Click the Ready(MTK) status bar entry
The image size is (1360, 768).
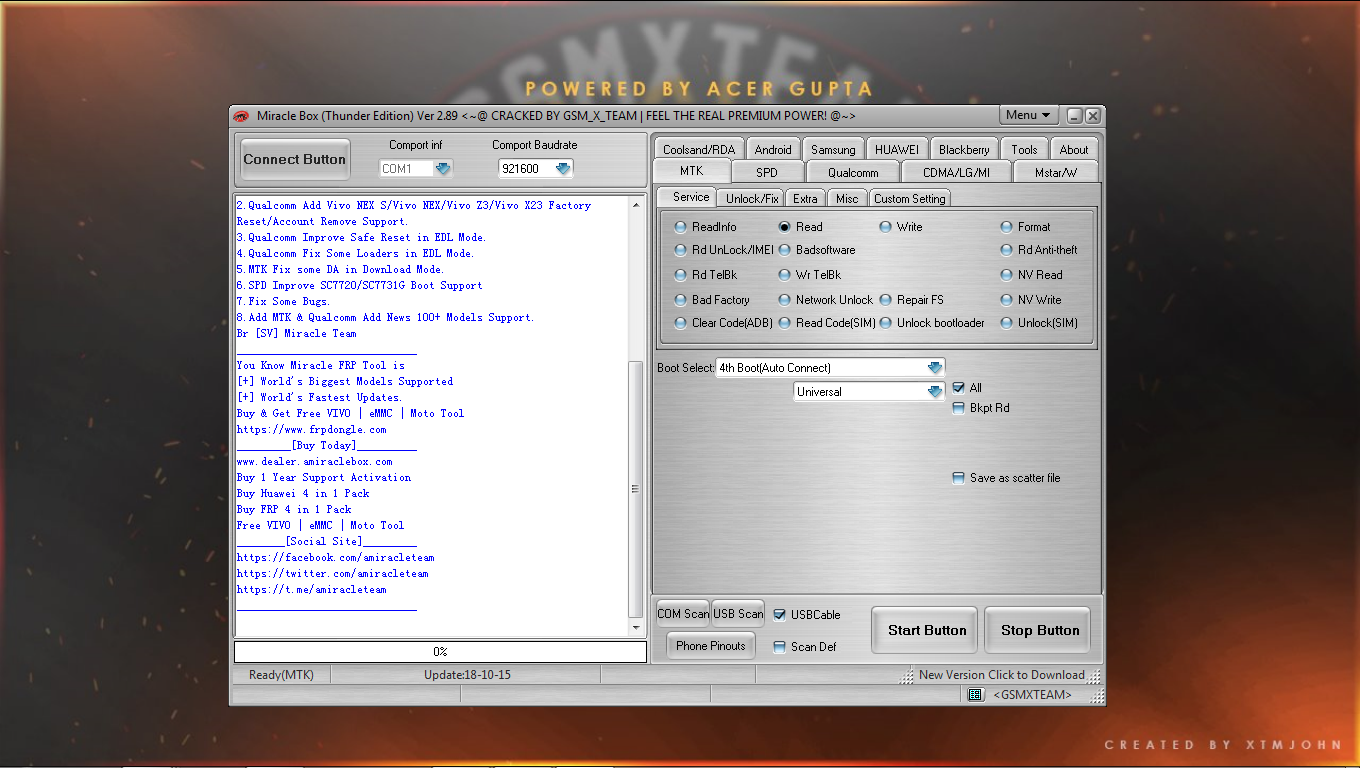[281, 675]
